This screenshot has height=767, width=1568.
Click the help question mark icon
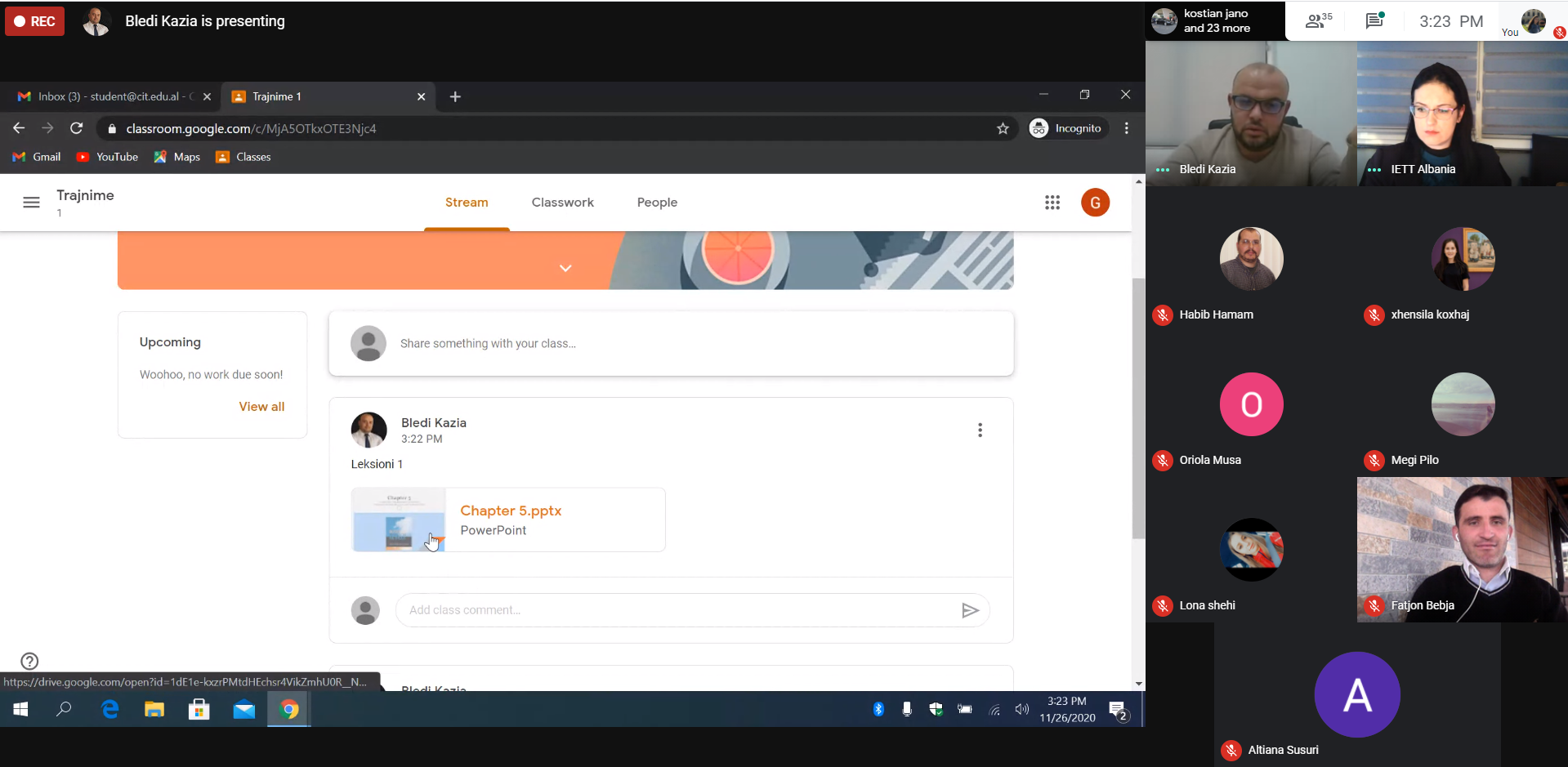click(x=29, y=661)
